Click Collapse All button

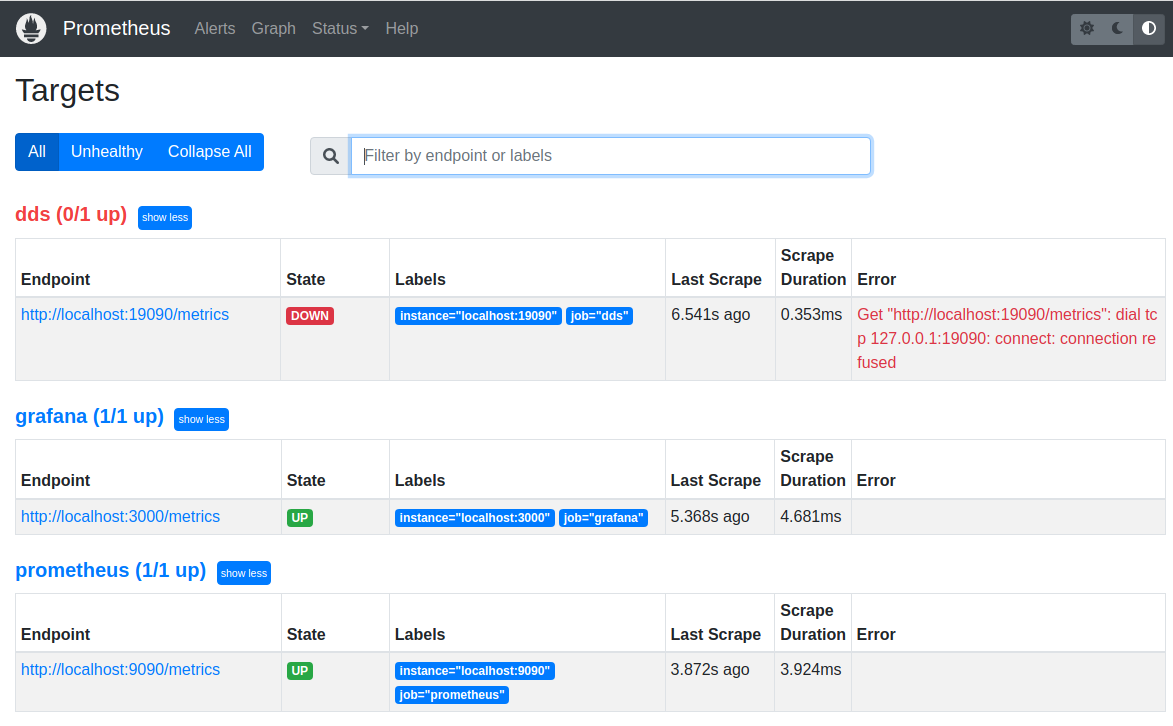[209, 152]
